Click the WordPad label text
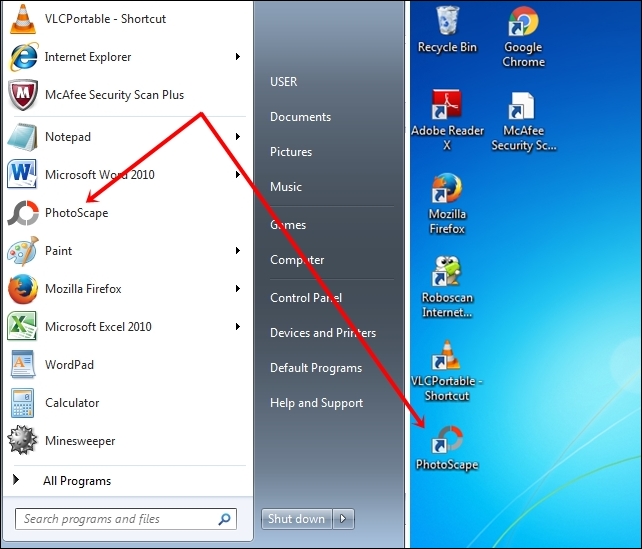Screen dimensions: 642x549 (x=69, y=364)
